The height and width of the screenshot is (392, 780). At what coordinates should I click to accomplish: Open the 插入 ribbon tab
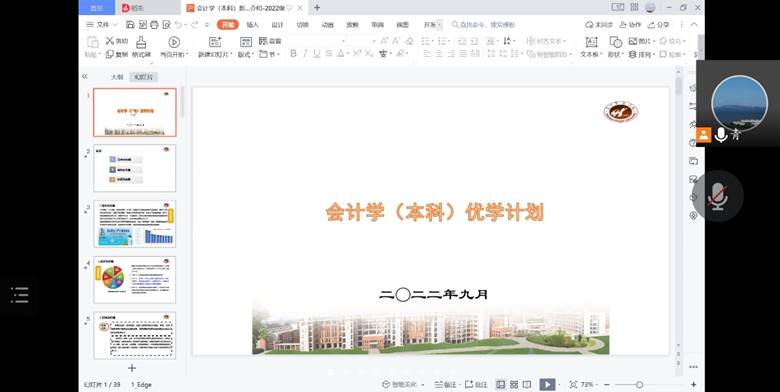[253, 24]
